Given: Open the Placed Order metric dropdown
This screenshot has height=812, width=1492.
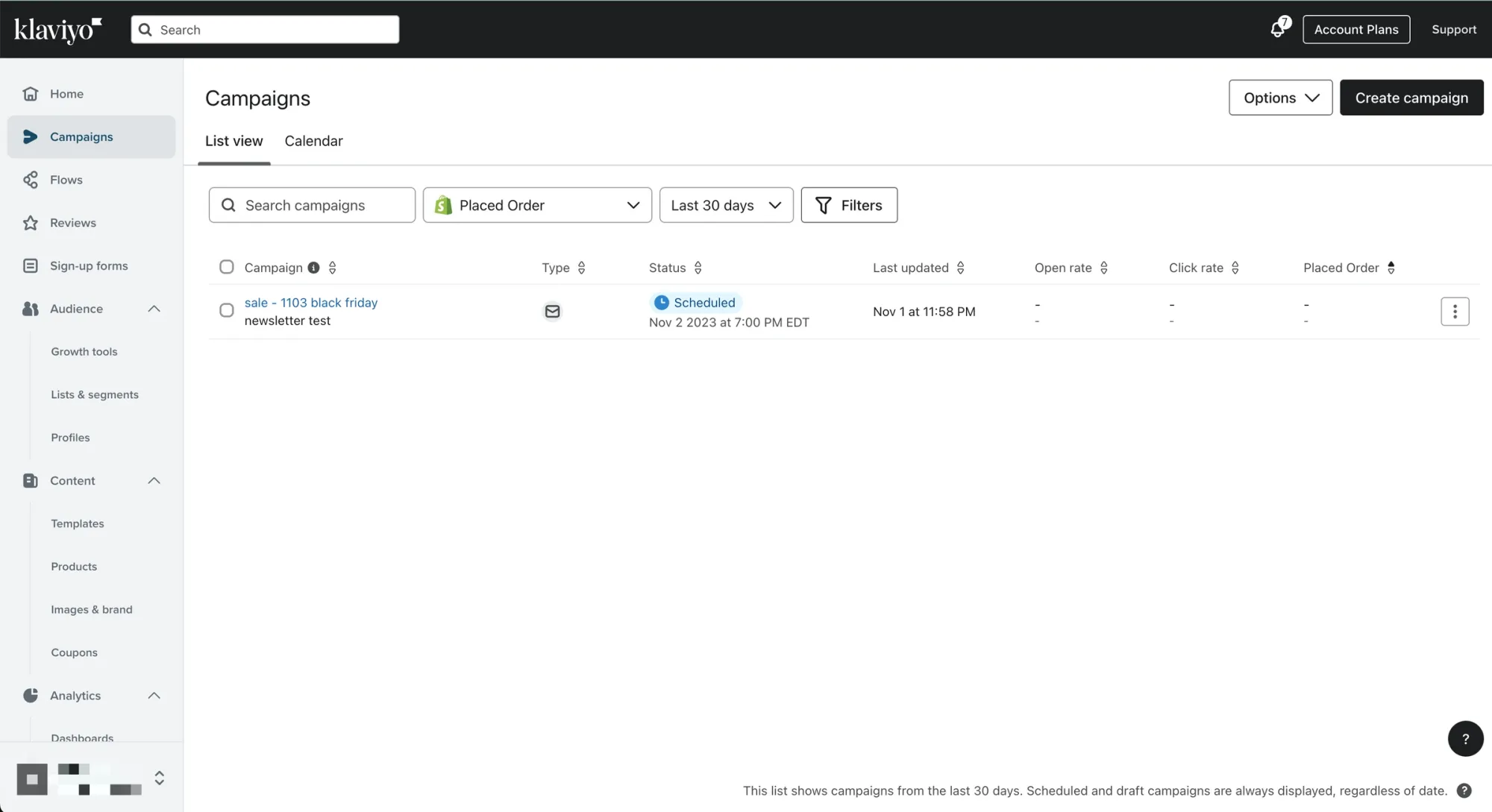Looking at the screenshot, I should point(537,205).
